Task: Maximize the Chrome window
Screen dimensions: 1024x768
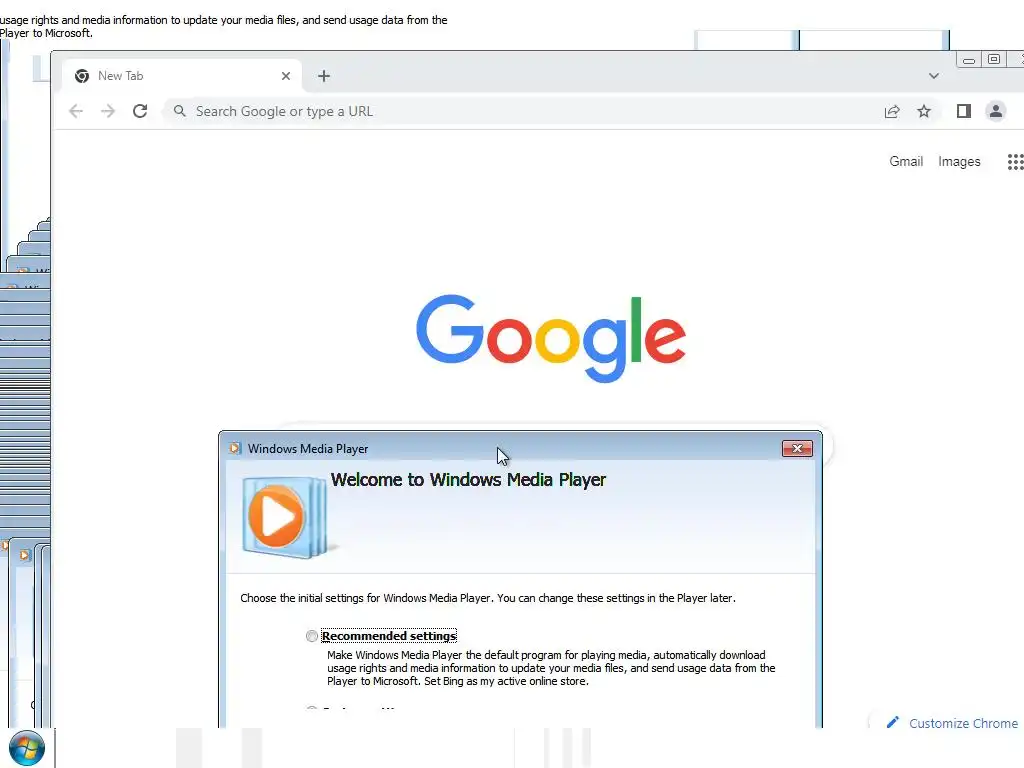Action: (994, 59)
